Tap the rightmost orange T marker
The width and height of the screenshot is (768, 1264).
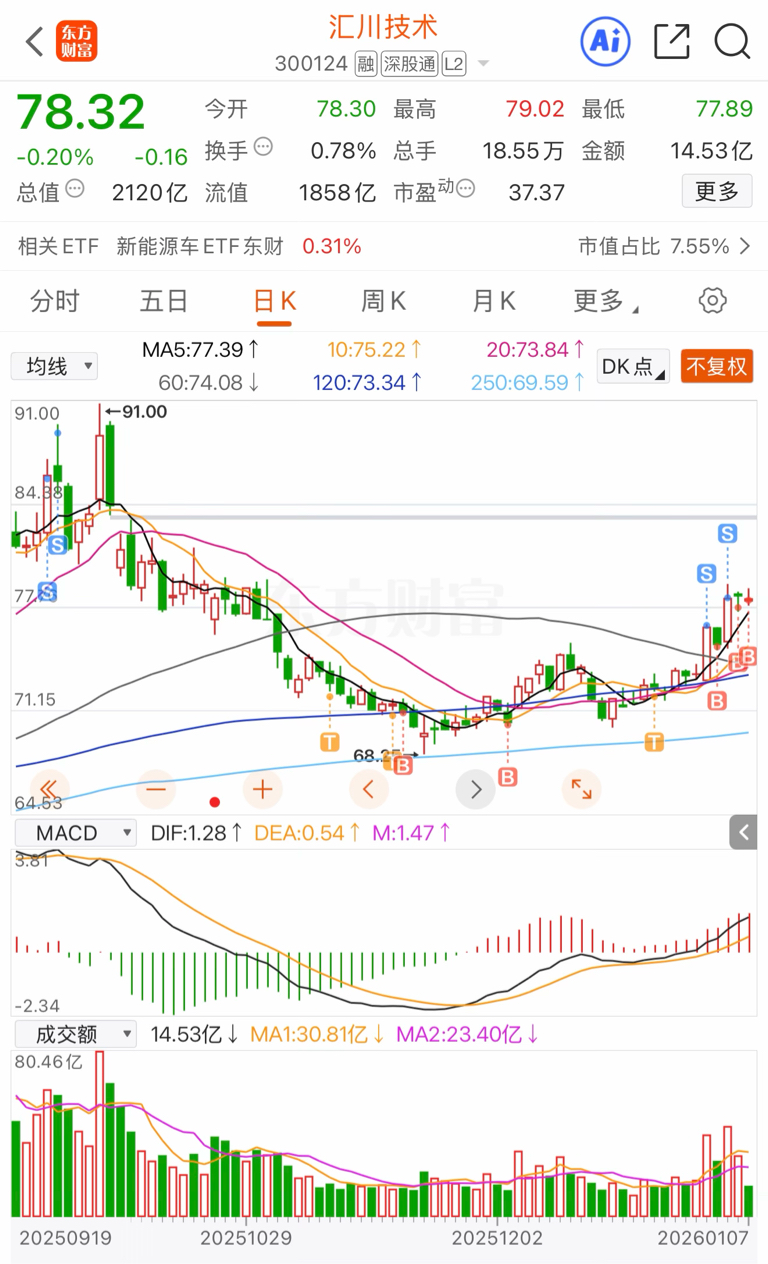click(654, 741)
